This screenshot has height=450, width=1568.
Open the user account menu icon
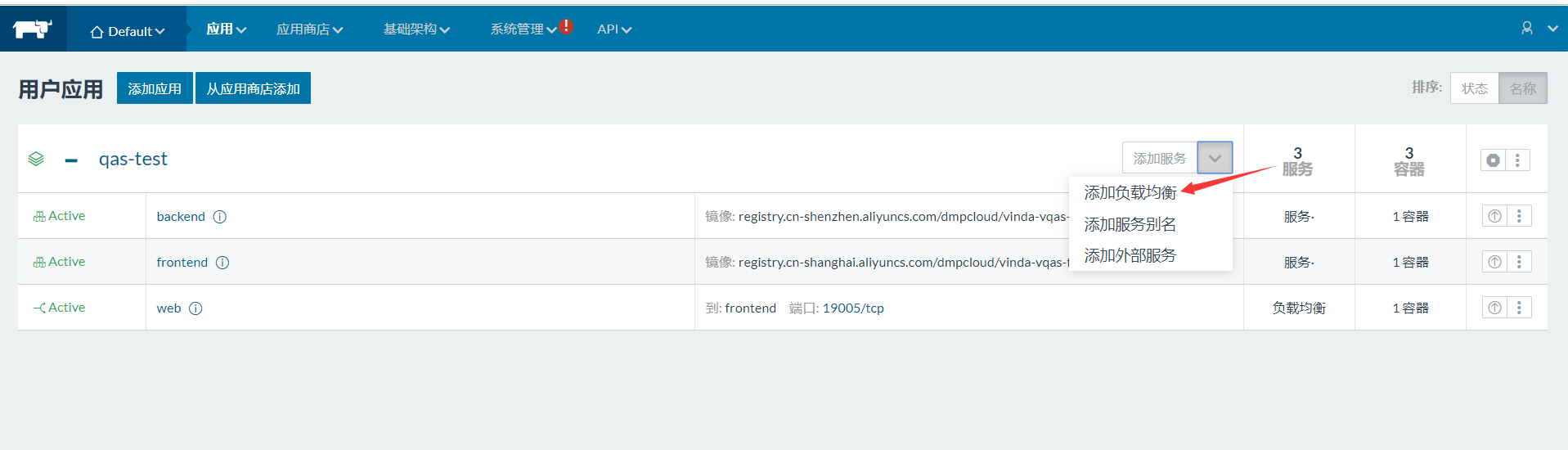point(1527,29)
